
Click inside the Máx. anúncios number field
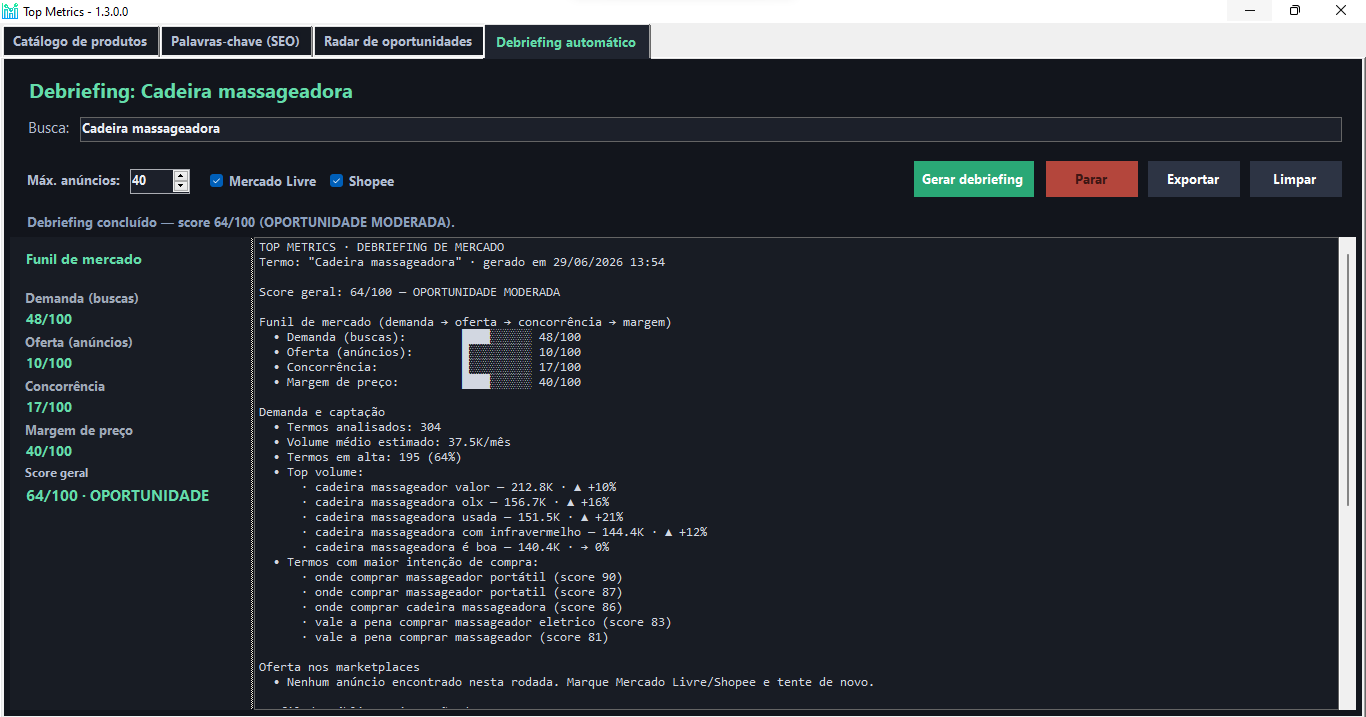pyautogui.click(x=152, y=181)
